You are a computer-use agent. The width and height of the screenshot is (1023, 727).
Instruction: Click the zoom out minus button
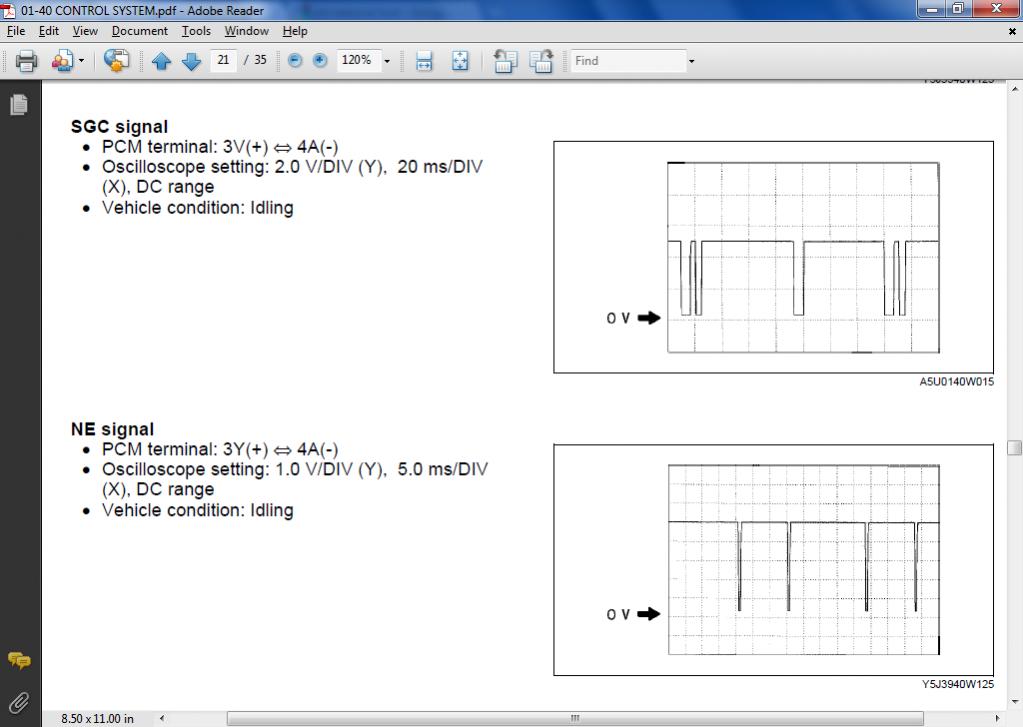pos(295,61)
